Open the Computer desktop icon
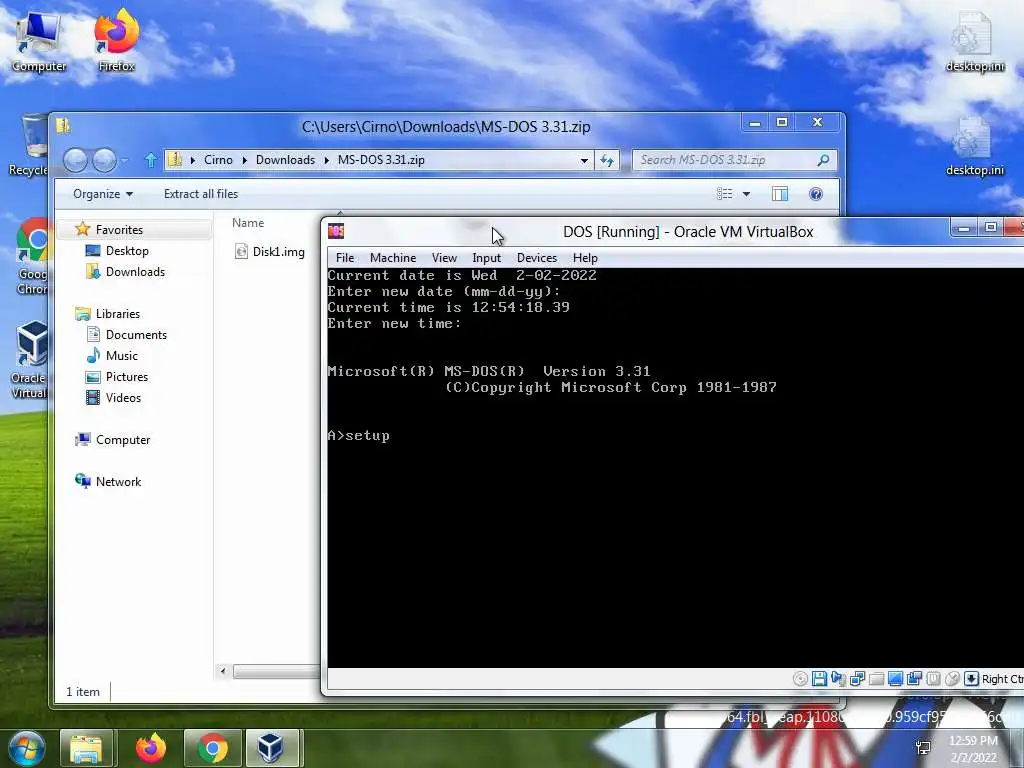Image resolution: width=1024 pixels, height=768 pixels. coord(39,40)
